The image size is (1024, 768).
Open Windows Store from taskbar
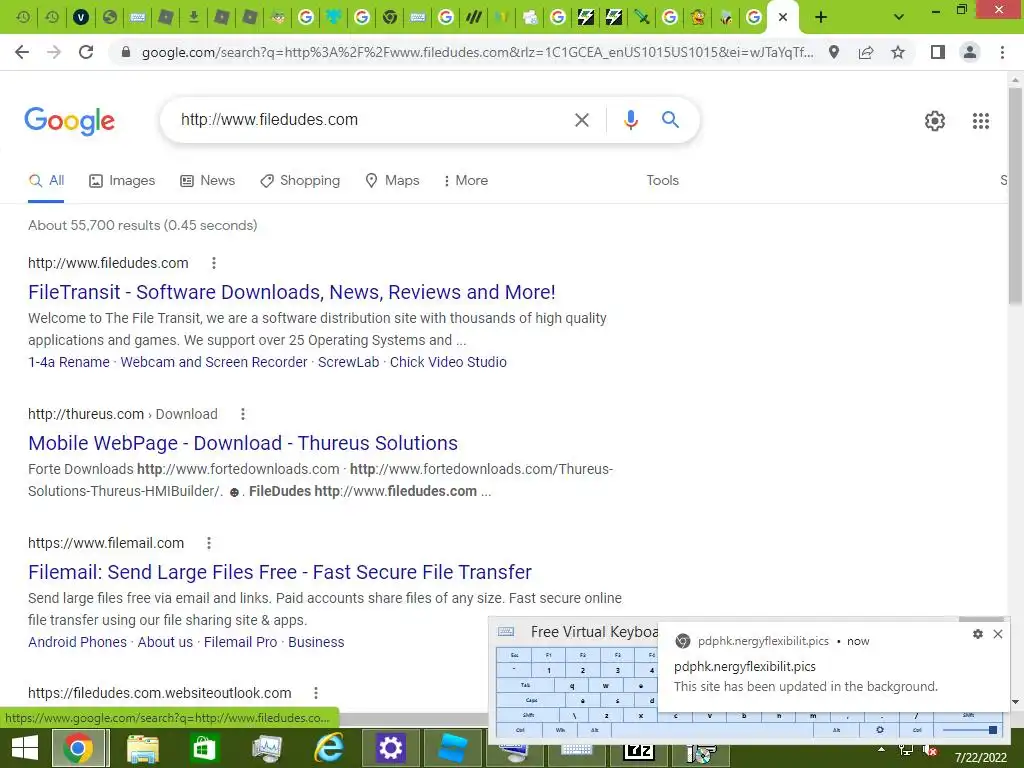point(204,748)
